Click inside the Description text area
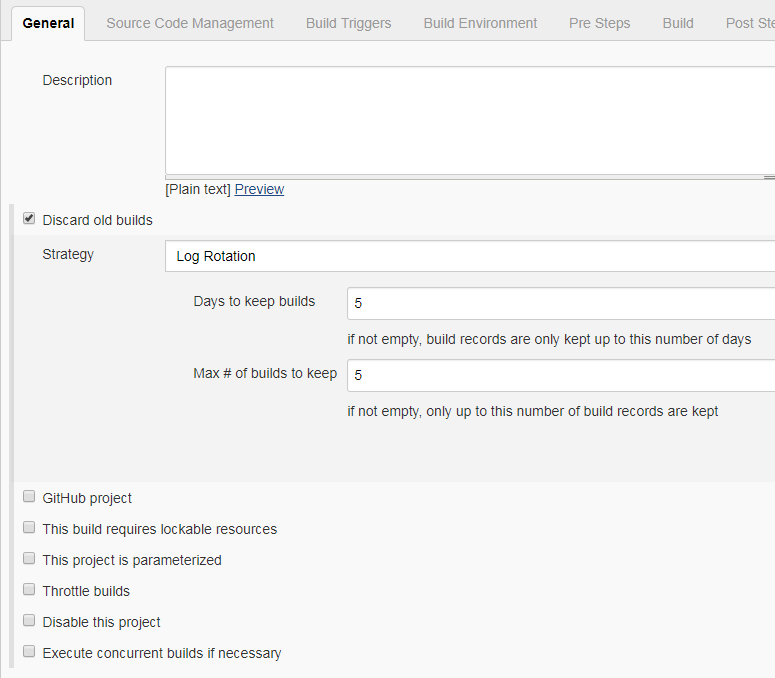The image size is (775, 678). pyautogui.click(x=468, y=121)
